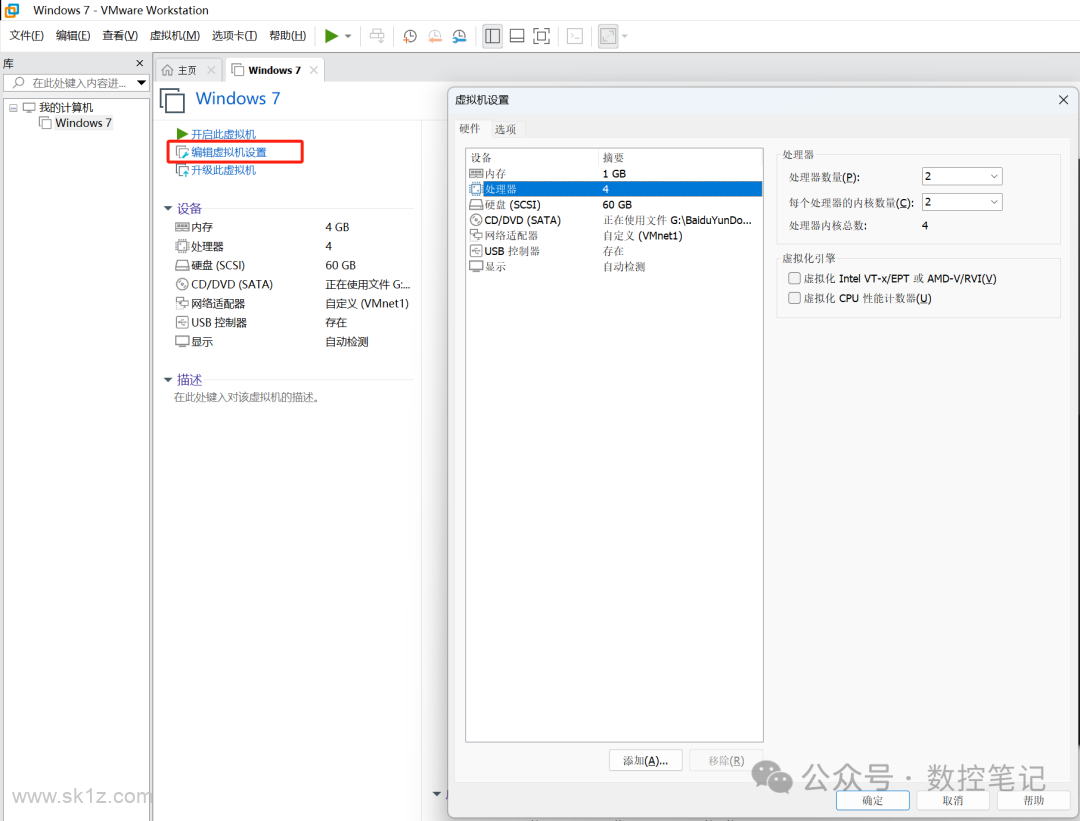1080x821 pixels.
Task: Select 网络适配器 in settings device list
Action: pyautogui.click(x=614, y=236)
